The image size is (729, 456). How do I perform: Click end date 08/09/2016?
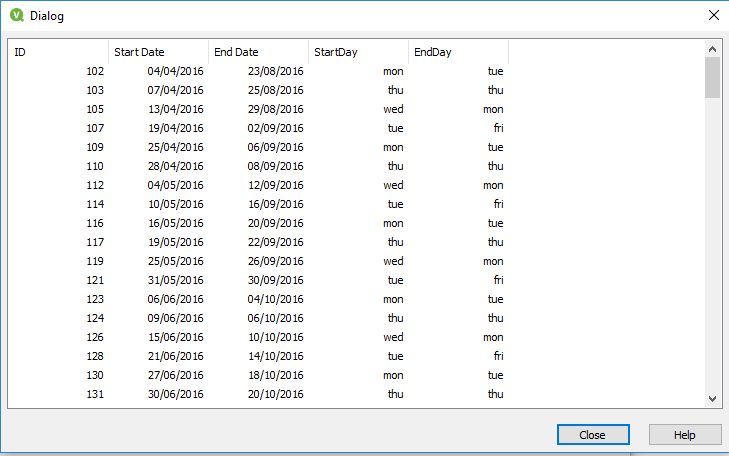tap(276, 166)
